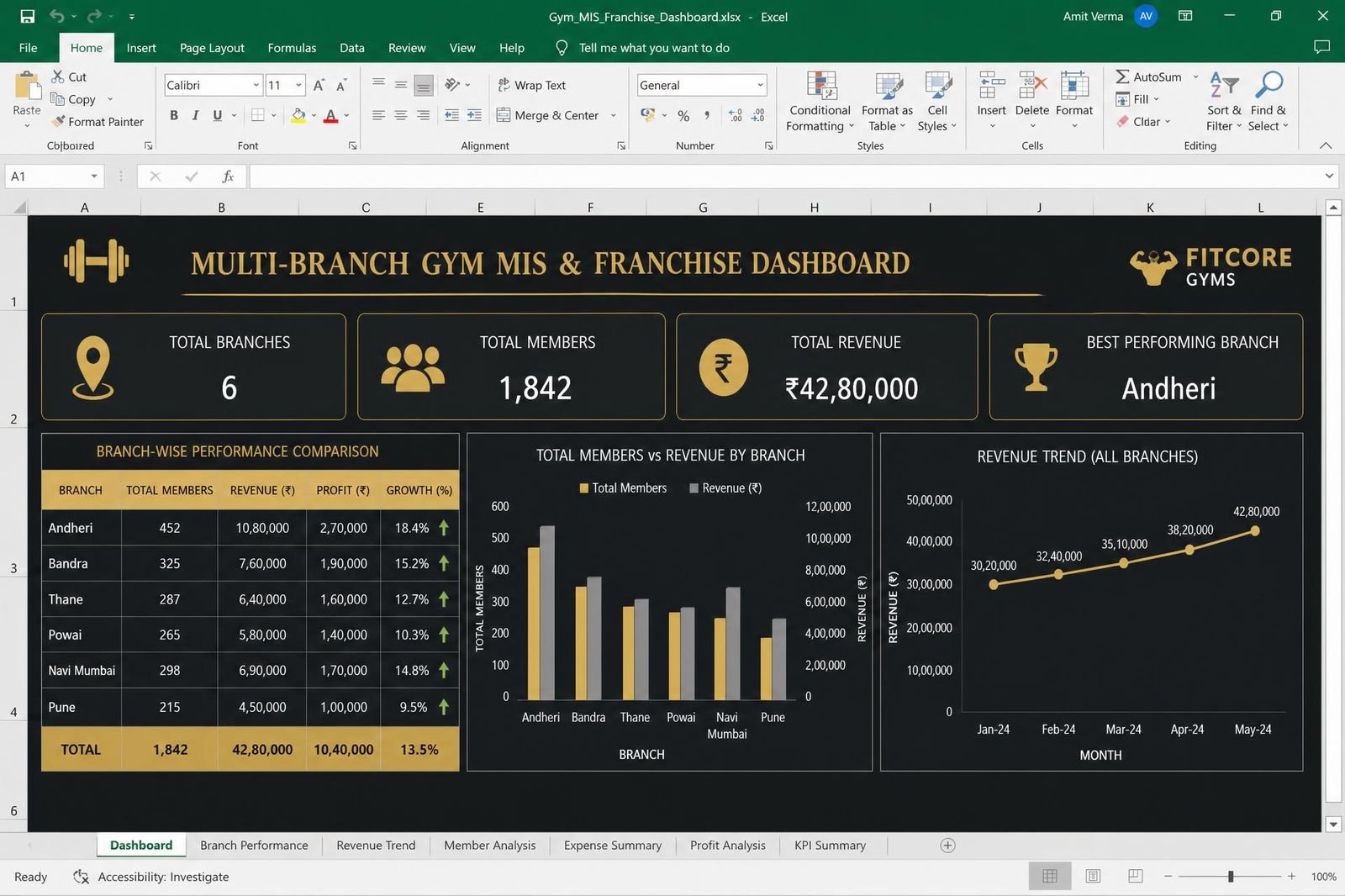Open the Calibri font name dropdown
This screenshot has width=1345, height=896.
click(256, 85)
